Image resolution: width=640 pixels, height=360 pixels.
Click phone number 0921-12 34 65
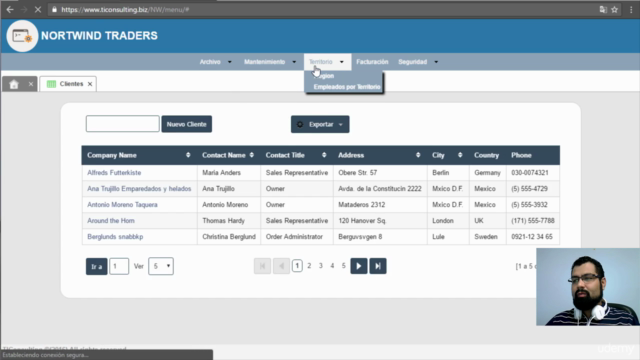coord(532,237)
